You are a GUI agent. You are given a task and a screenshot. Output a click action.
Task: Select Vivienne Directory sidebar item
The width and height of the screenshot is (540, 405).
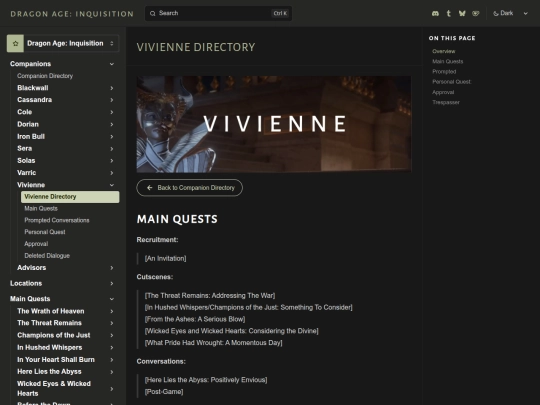pos(70,197)
